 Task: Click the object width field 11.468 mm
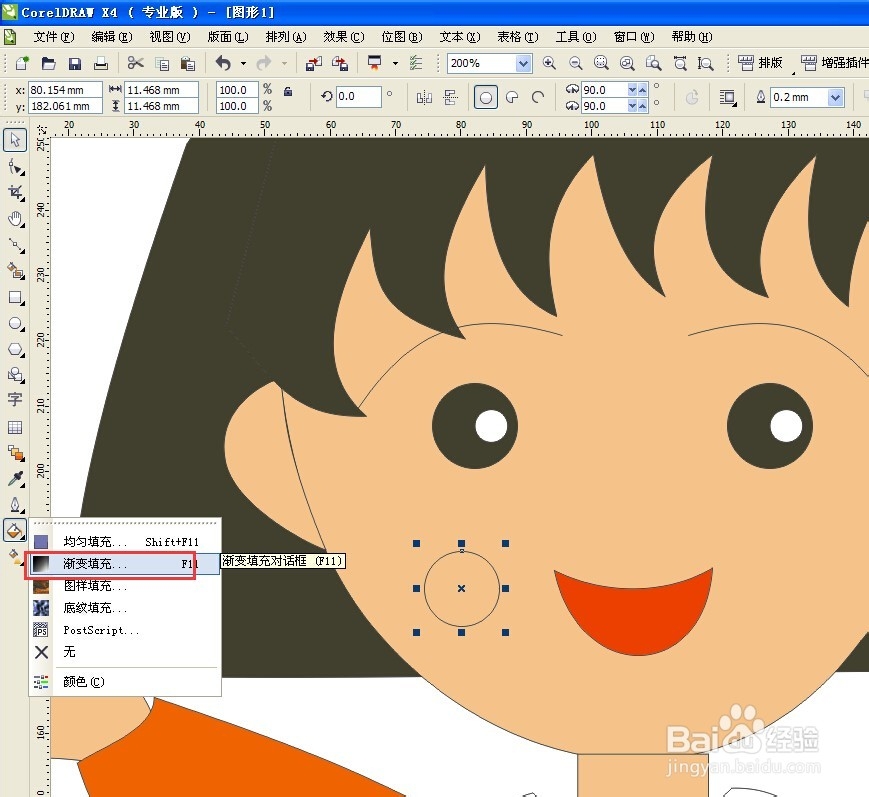click(161, 90)
